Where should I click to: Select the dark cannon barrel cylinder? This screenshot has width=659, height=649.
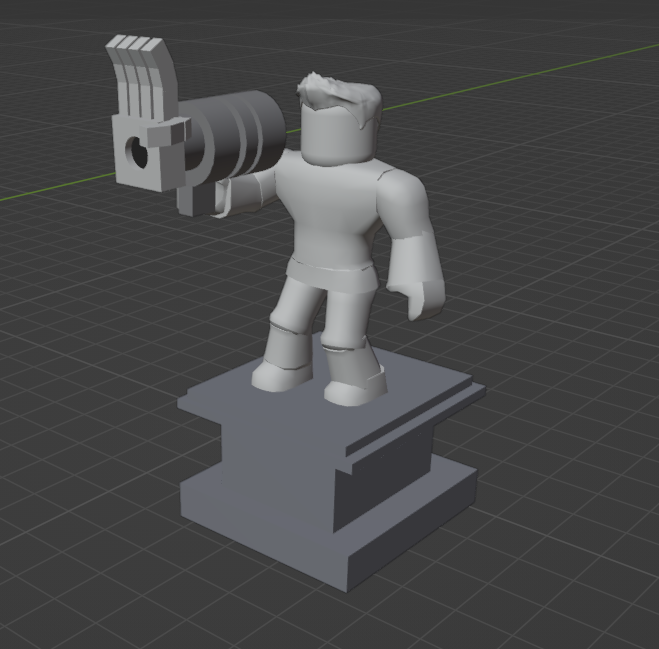(x=235, y=135)
